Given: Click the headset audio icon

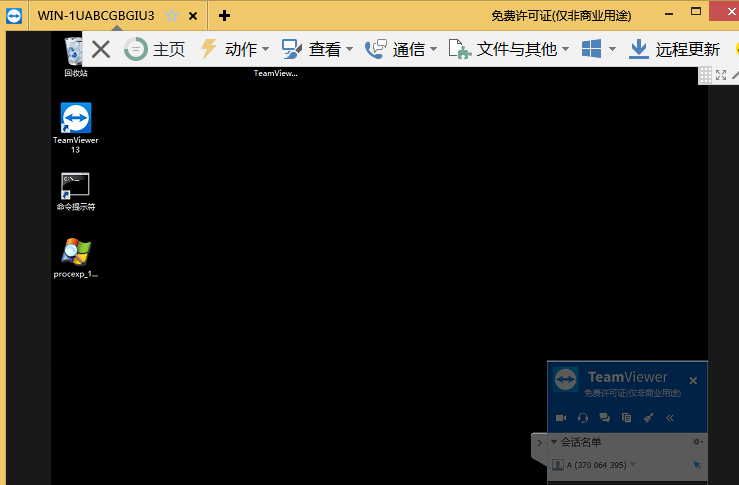Looking at the screenshot, I should (x=583, y=418).
